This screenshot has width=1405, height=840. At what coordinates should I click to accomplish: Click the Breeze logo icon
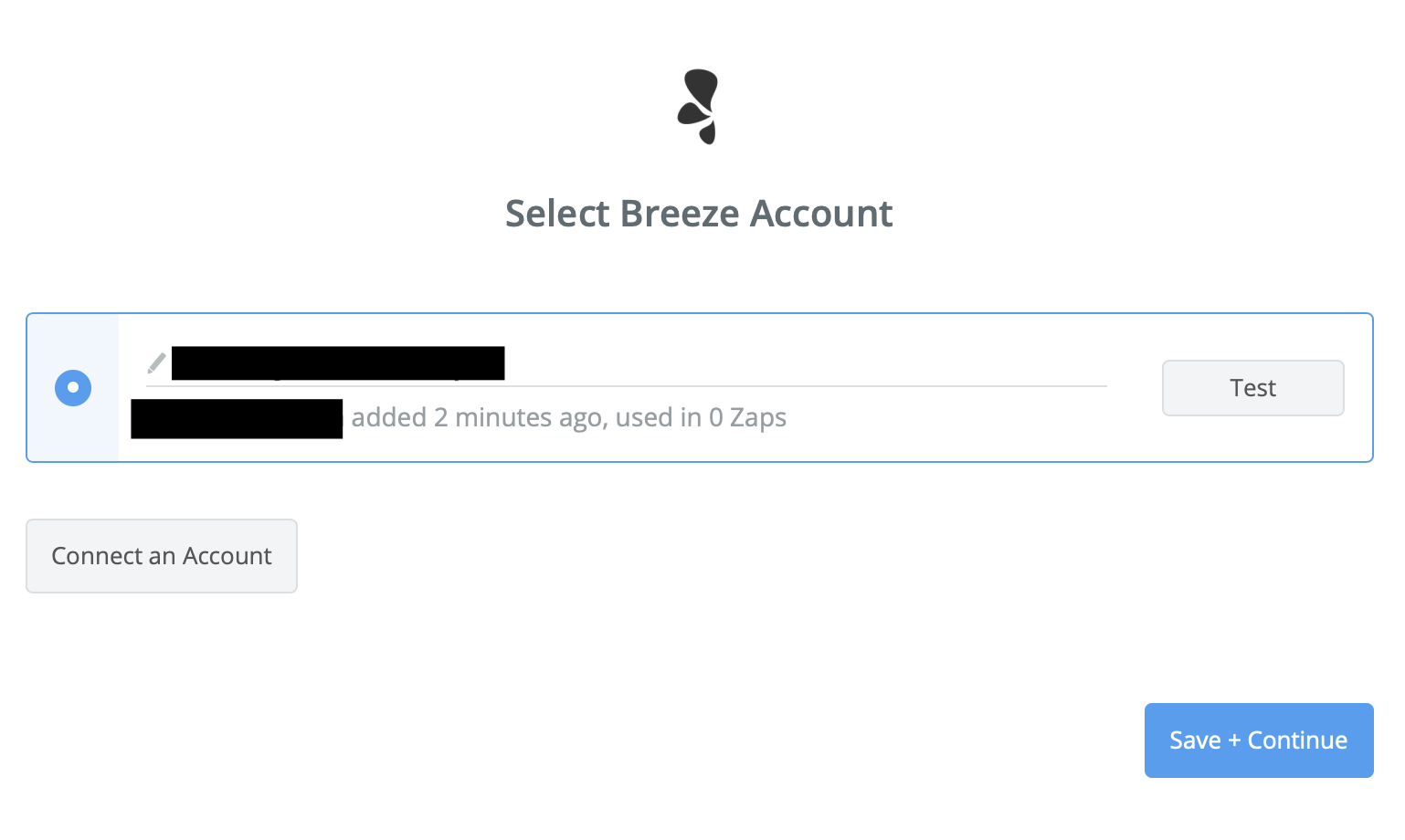pos(699,106)
